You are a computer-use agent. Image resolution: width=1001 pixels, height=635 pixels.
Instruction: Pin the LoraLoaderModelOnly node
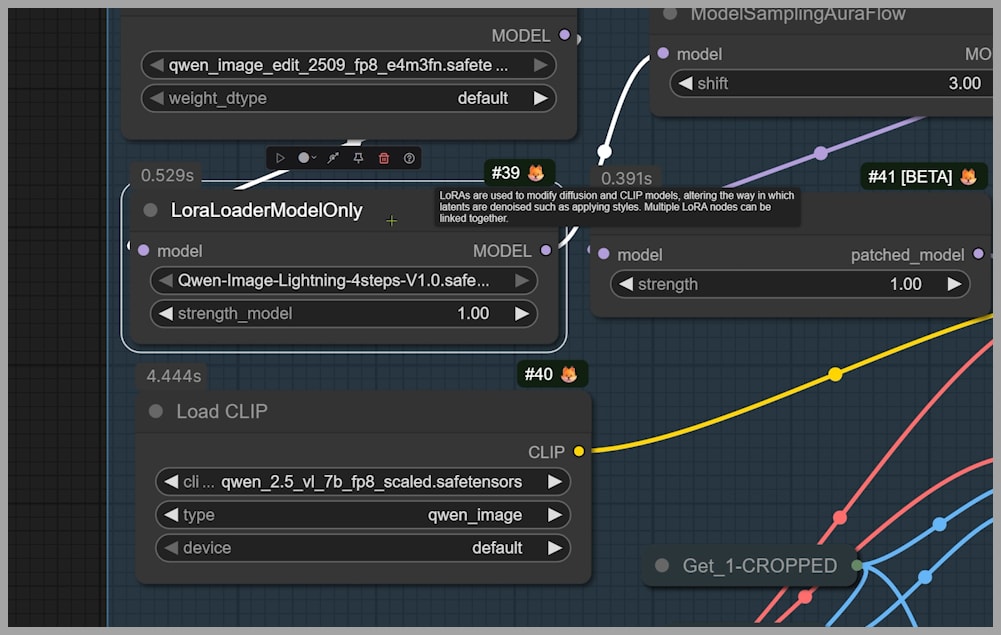[x=358, y=158]
